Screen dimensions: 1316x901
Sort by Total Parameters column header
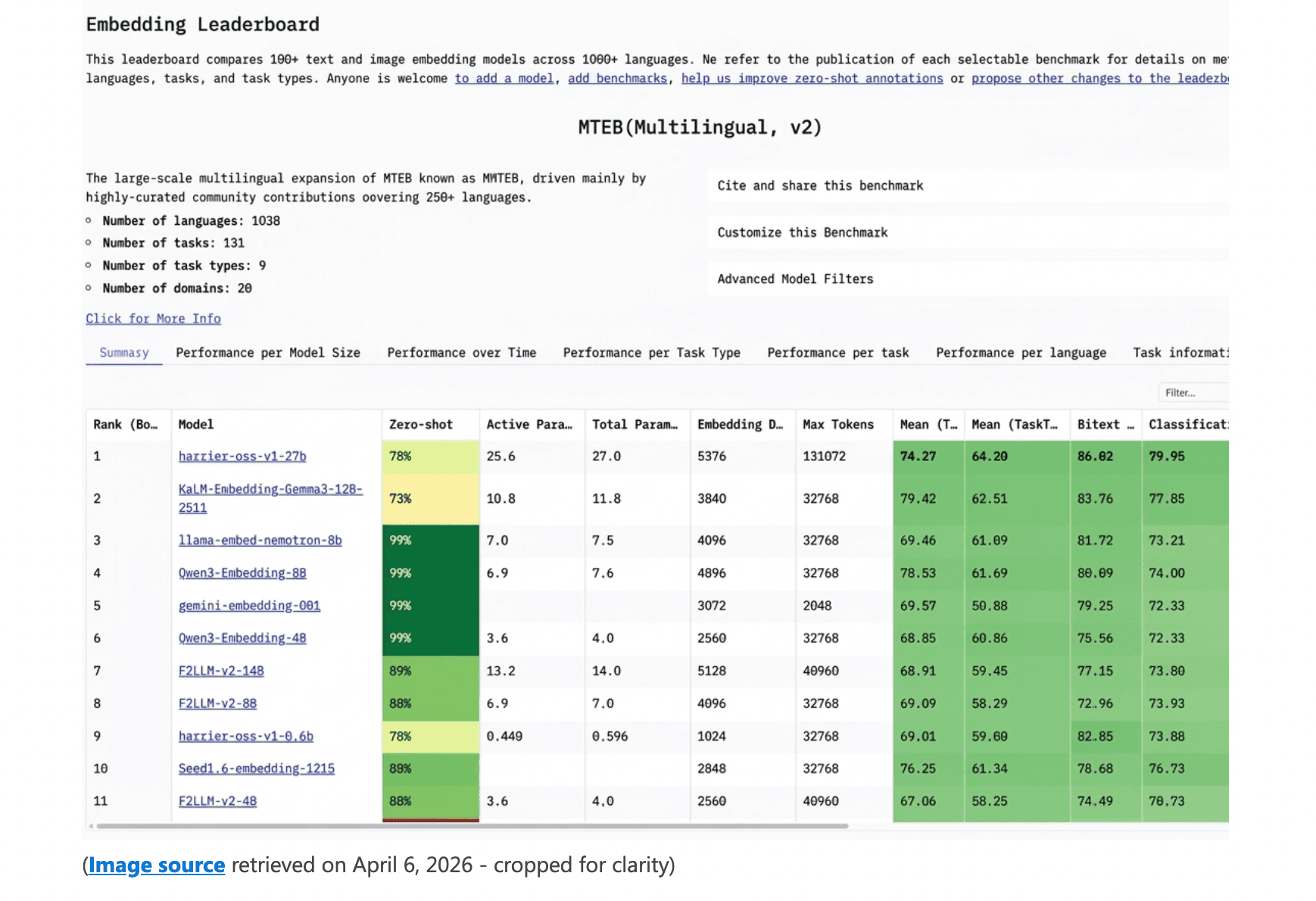coord(638,425)
